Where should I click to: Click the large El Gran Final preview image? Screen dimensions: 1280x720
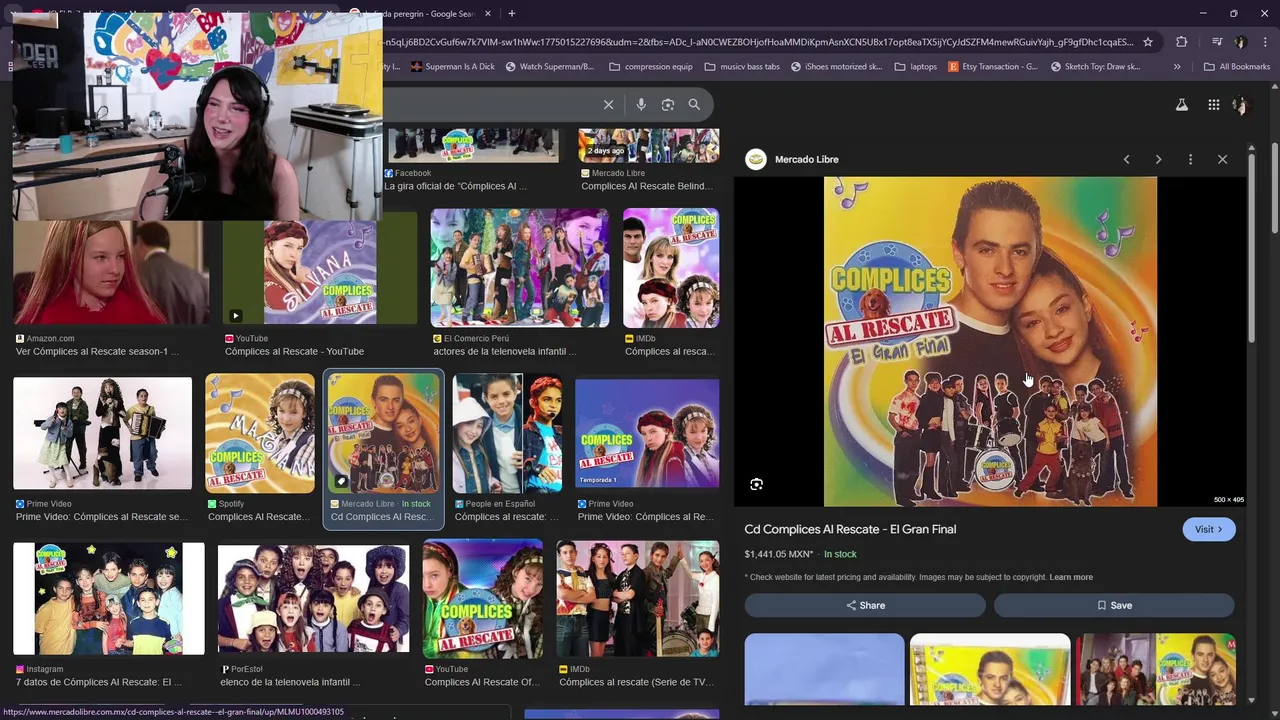[990, 342]
